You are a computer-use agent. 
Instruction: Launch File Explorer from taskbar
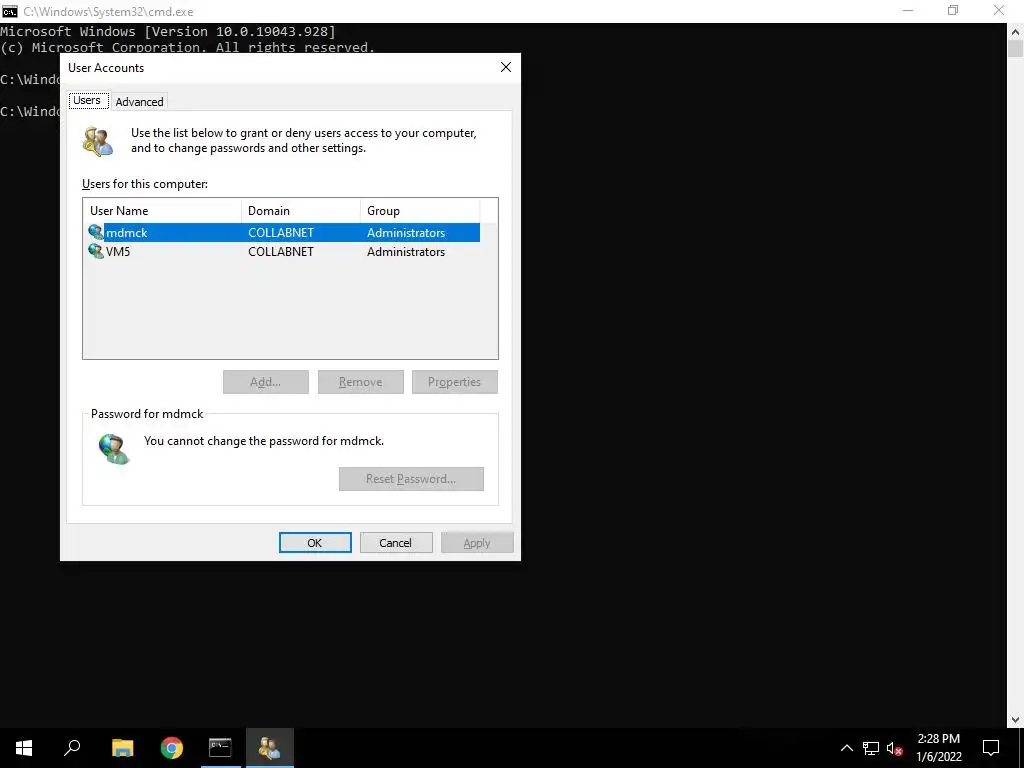coord(122,748)
